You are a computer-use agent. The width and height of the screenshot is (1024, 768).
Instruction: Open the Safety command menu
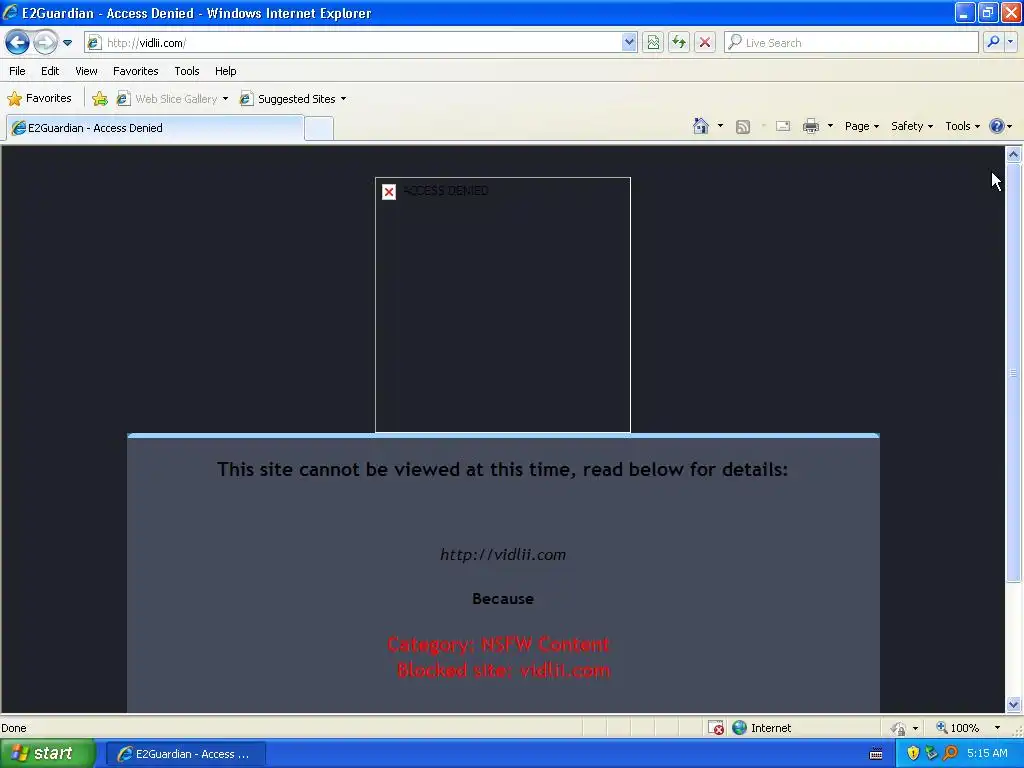(912, 126)
